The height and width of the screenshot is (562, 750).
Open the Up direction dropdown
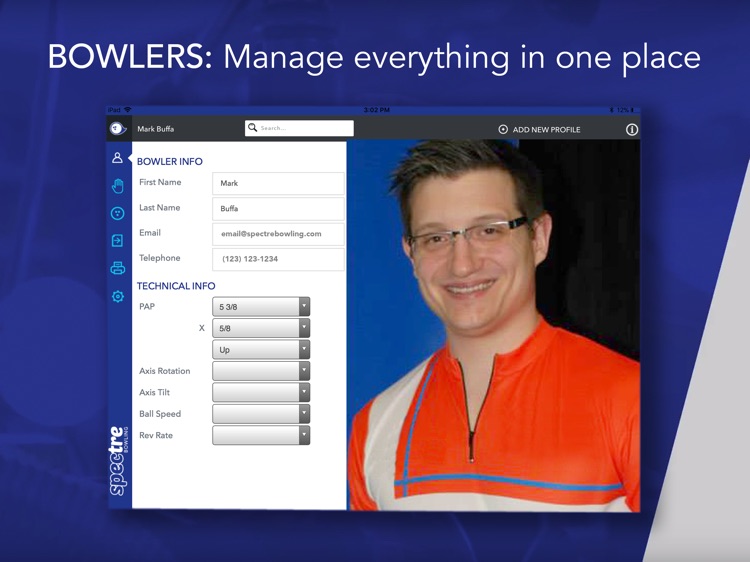[x=261, y=350]
